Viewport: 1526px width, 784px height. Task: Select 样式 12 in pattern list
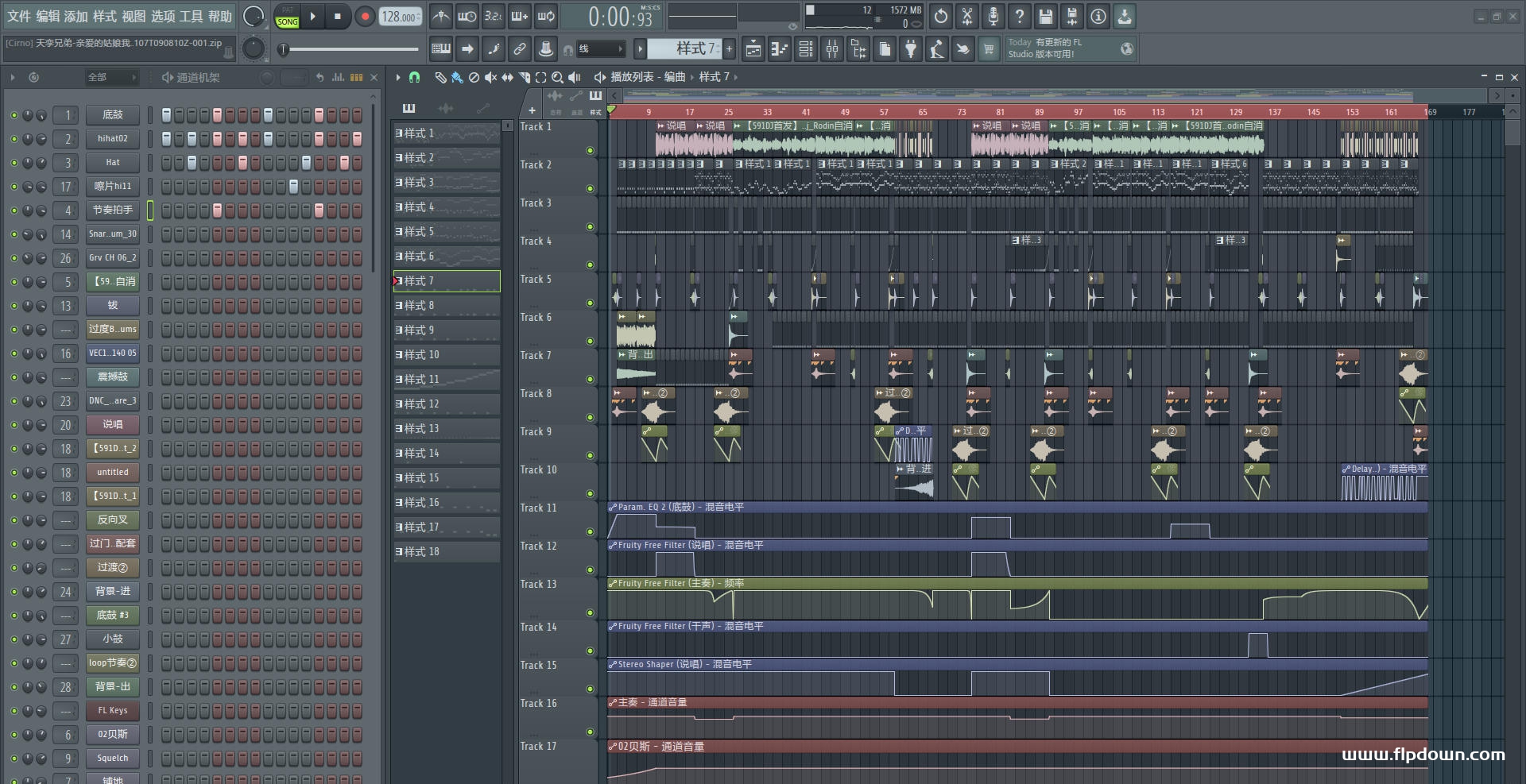[447, 404]
